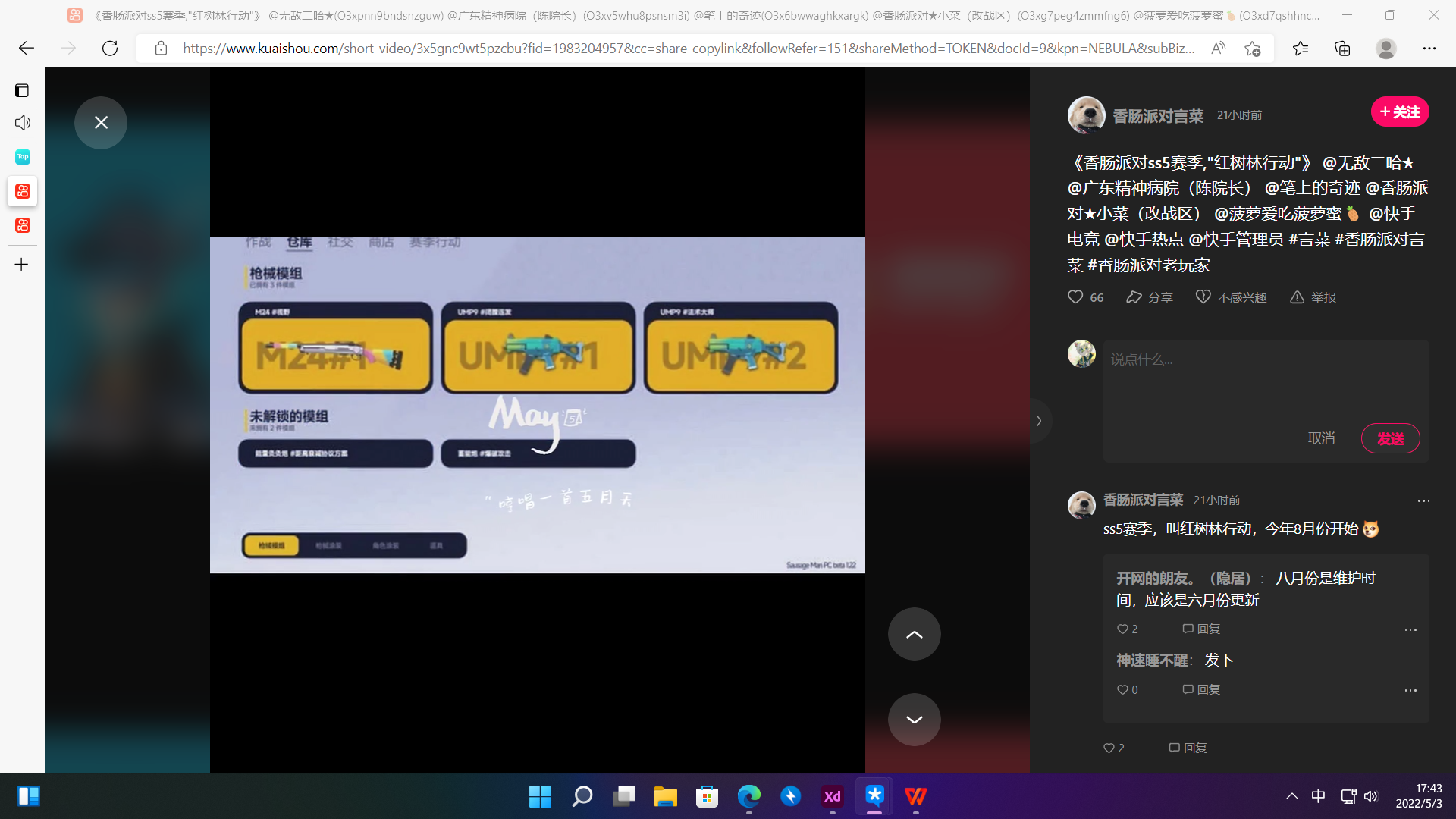Reply to the main ss5赛季 comment
Image resolution: width=1456 pixels, height=819 pixels.
tap(1188, 748)
